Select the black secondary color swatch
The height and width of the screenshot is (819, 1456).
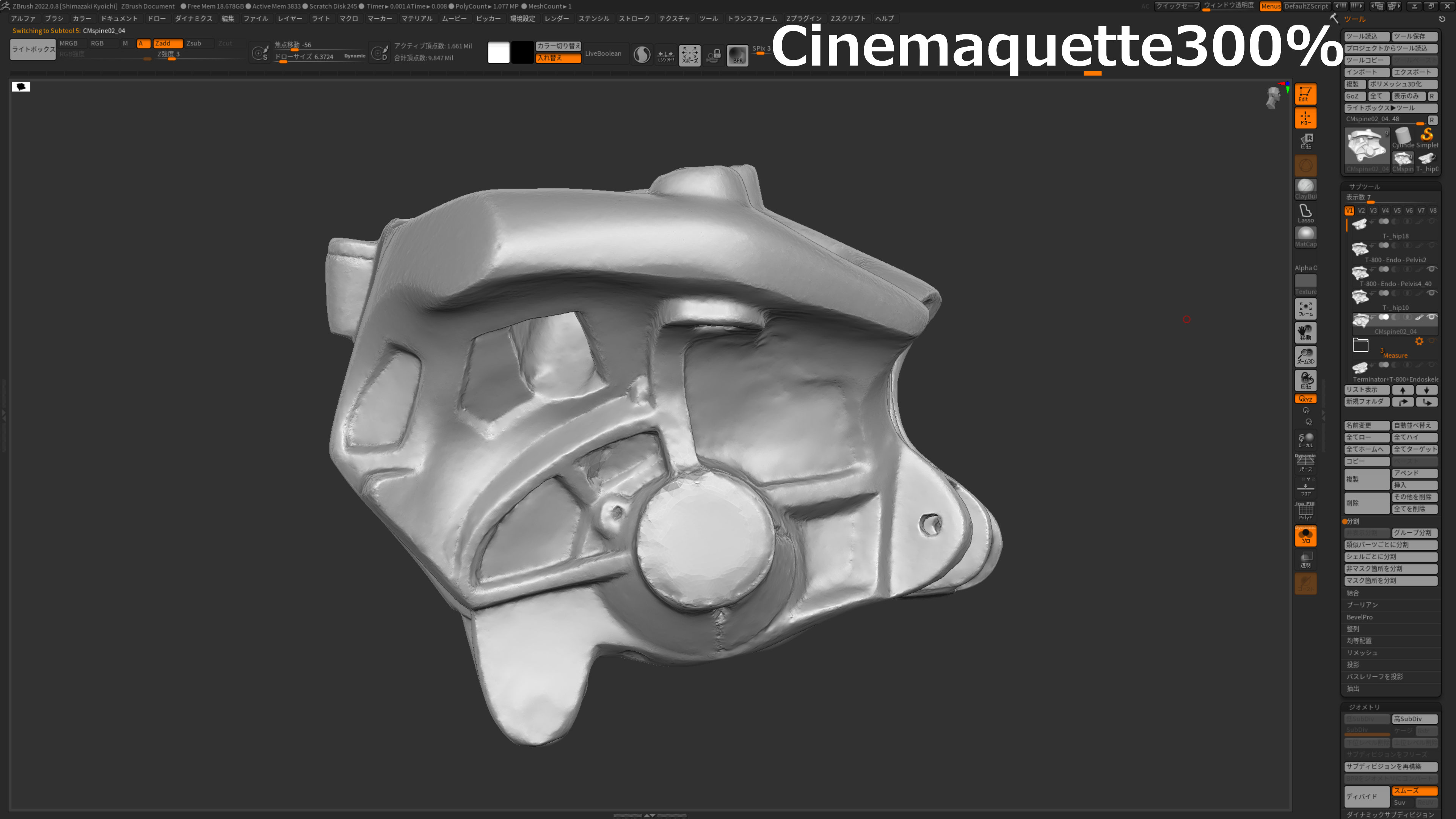pyautogui.click(x=522, y=53)
